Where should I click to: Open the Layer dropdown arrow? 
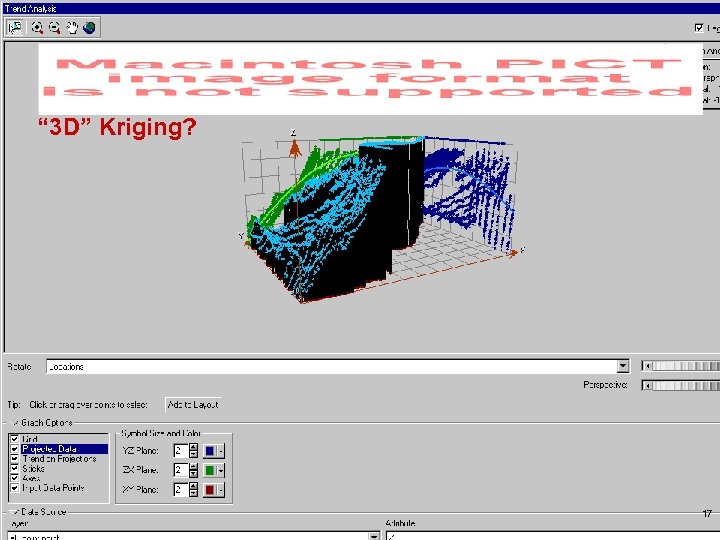click(x=374, y=536)
